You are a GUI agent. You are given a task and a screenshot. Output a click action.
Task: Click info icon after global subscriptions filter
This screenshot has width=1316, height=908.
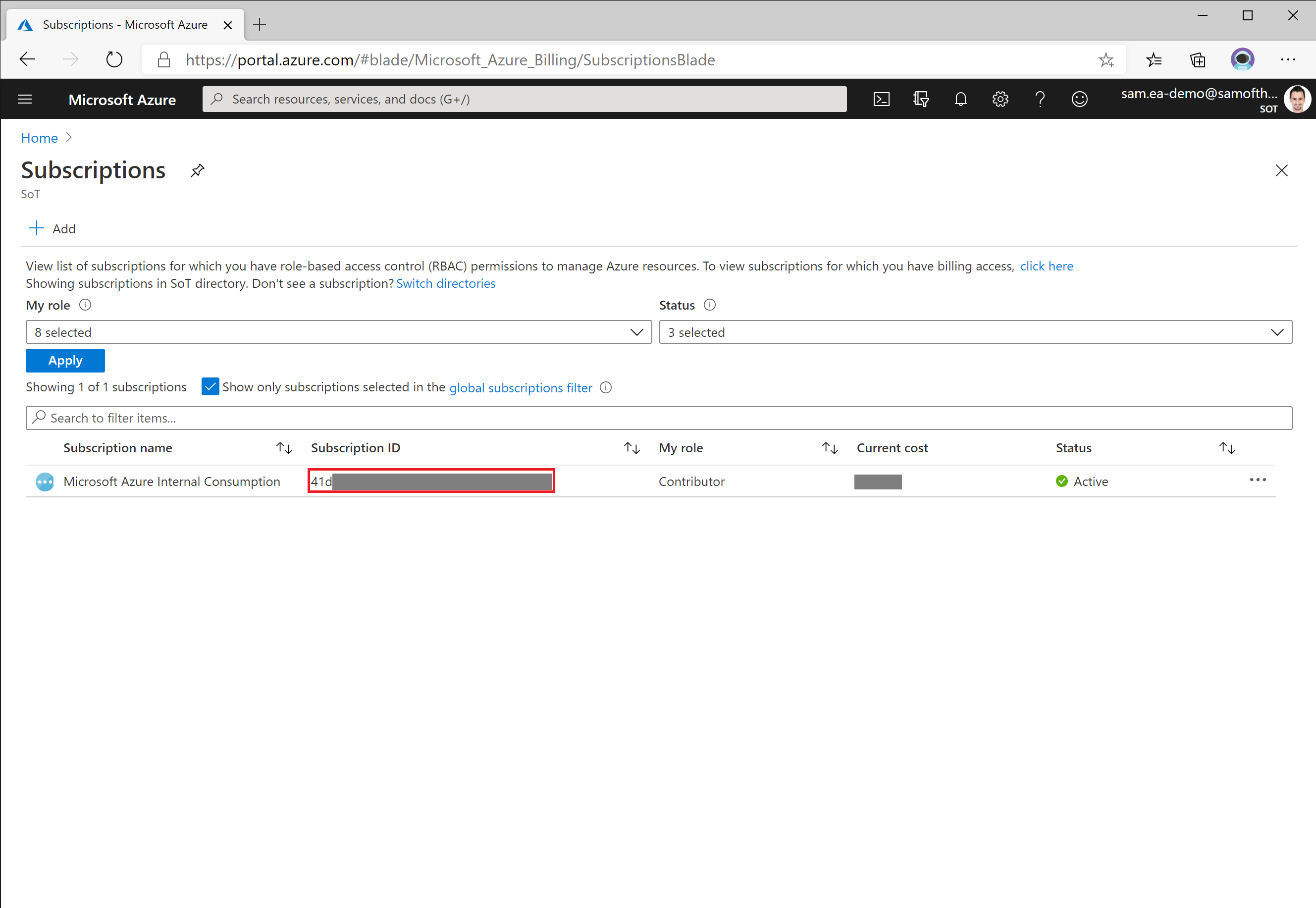(606, 387)
